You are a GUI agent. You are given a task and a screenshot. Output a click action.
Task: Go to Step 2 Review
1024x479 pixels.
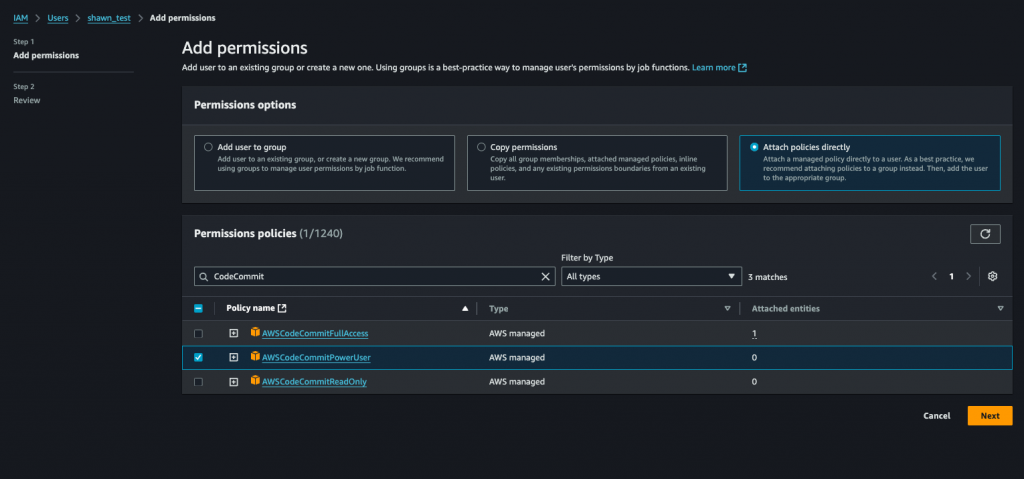pyautogui.click(x=27, y=100)
